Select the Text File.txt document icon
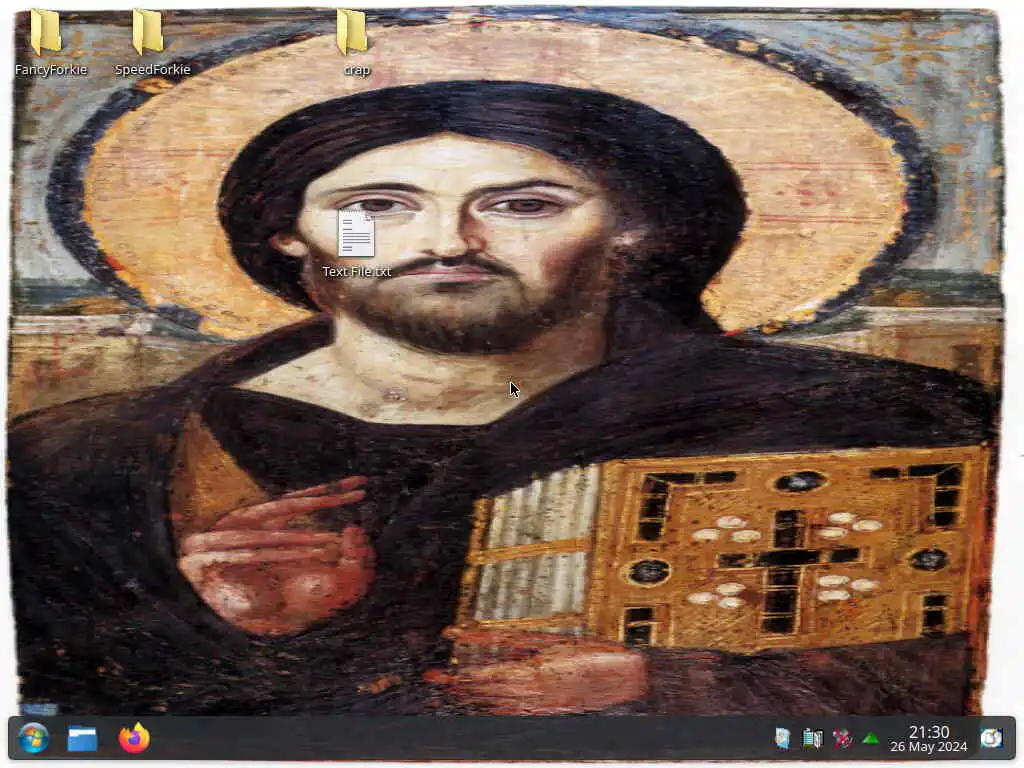The width and height of the screenshot is (1024, 768). [x=357, y=233]
